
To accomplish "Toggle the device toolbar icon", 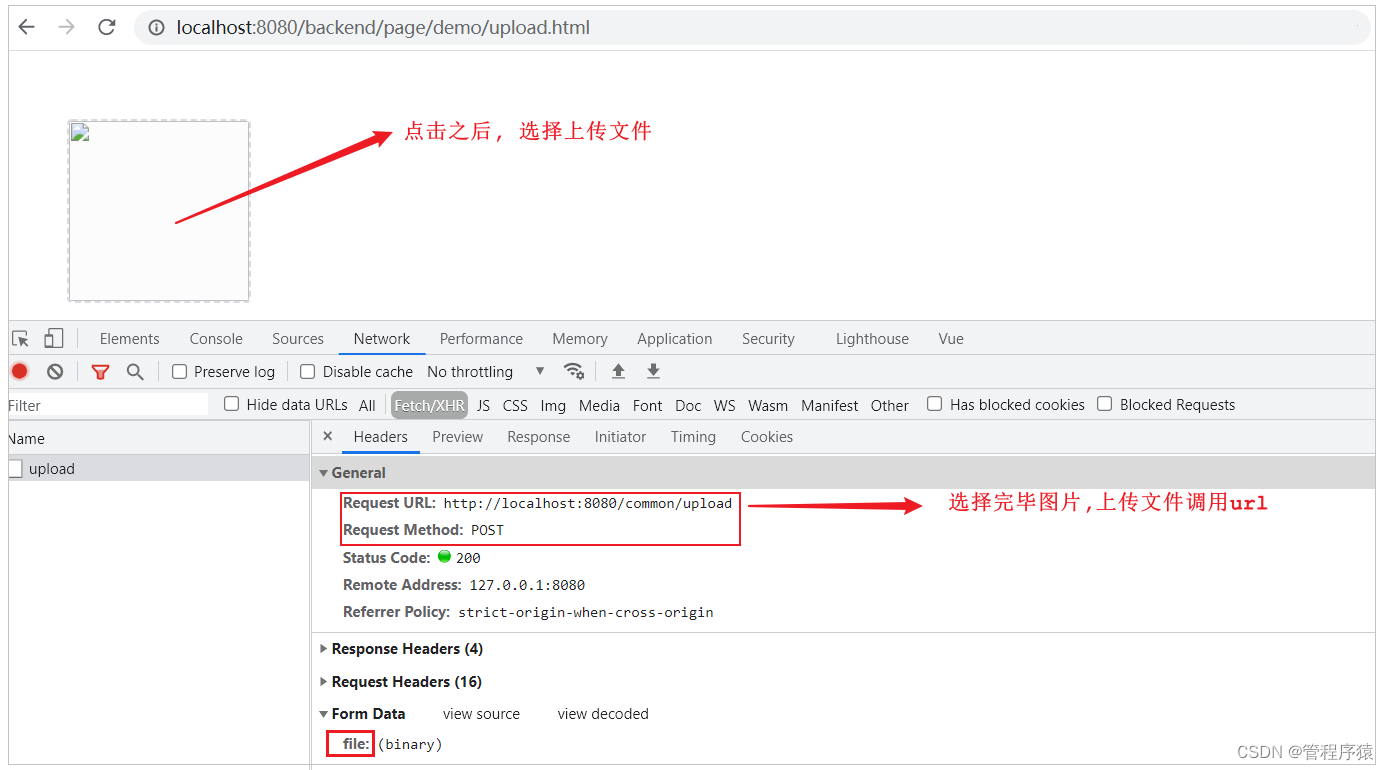I will [x=54, y=339].
